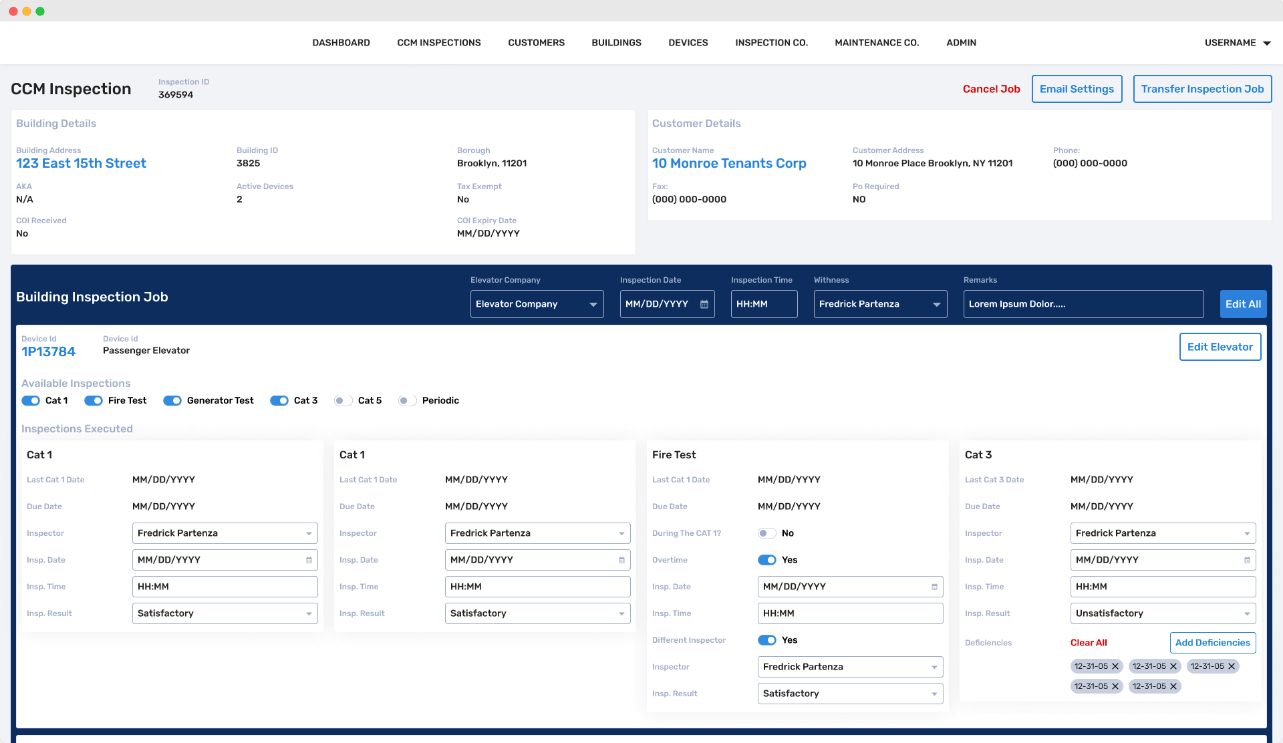Click Clear All deficiencies in the Cat 3 card

(1089, 643)
